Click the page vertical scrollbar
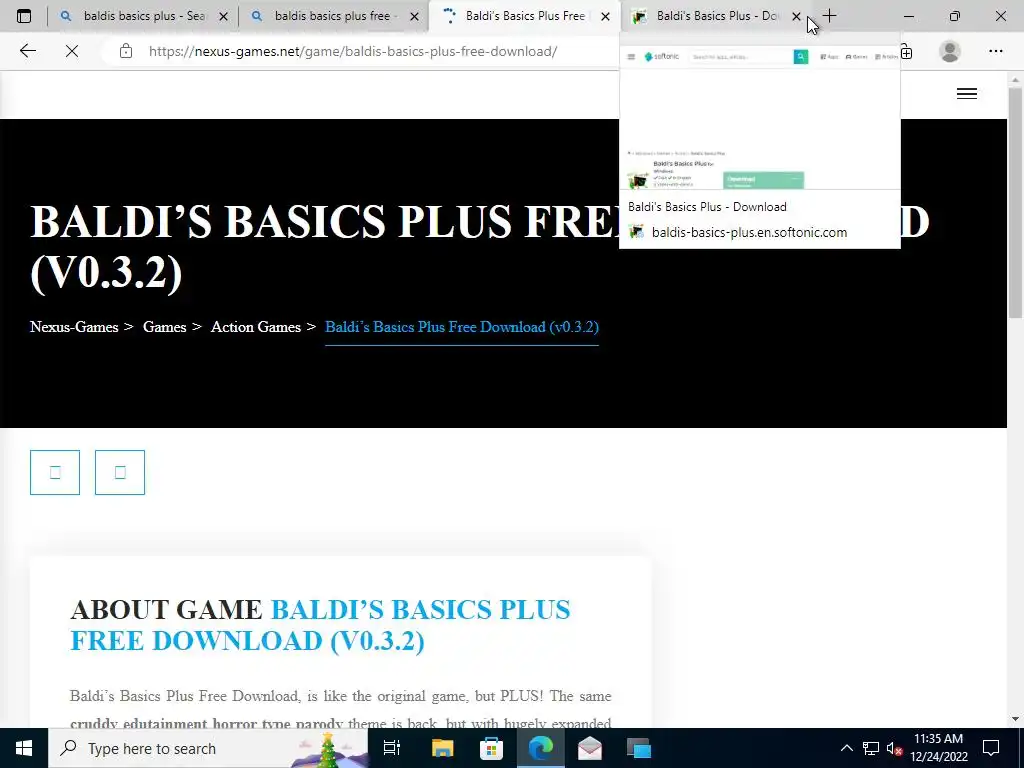Viewport: 1024px width, 768px height. pyautogui.click(x=1016, y=202)
